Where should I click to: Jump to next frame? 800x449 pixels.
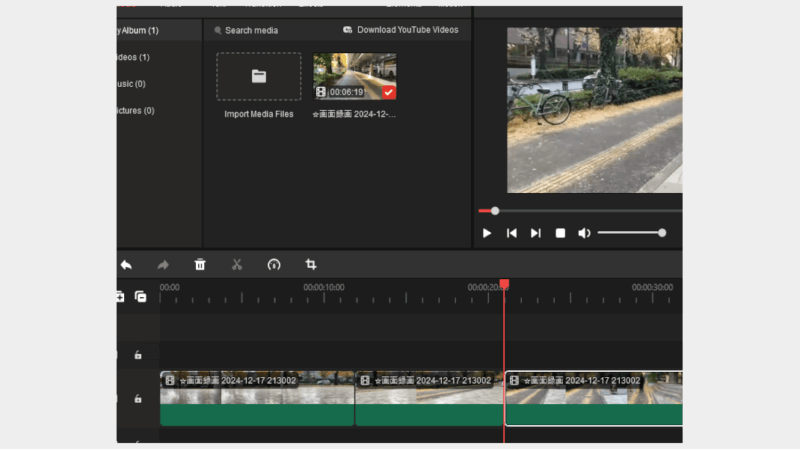point(535,233)
